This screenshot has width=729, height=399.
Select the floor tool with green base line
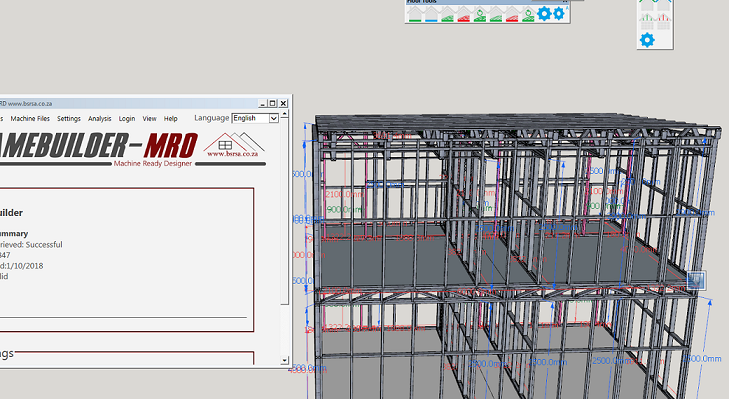(x=415, y=14)
